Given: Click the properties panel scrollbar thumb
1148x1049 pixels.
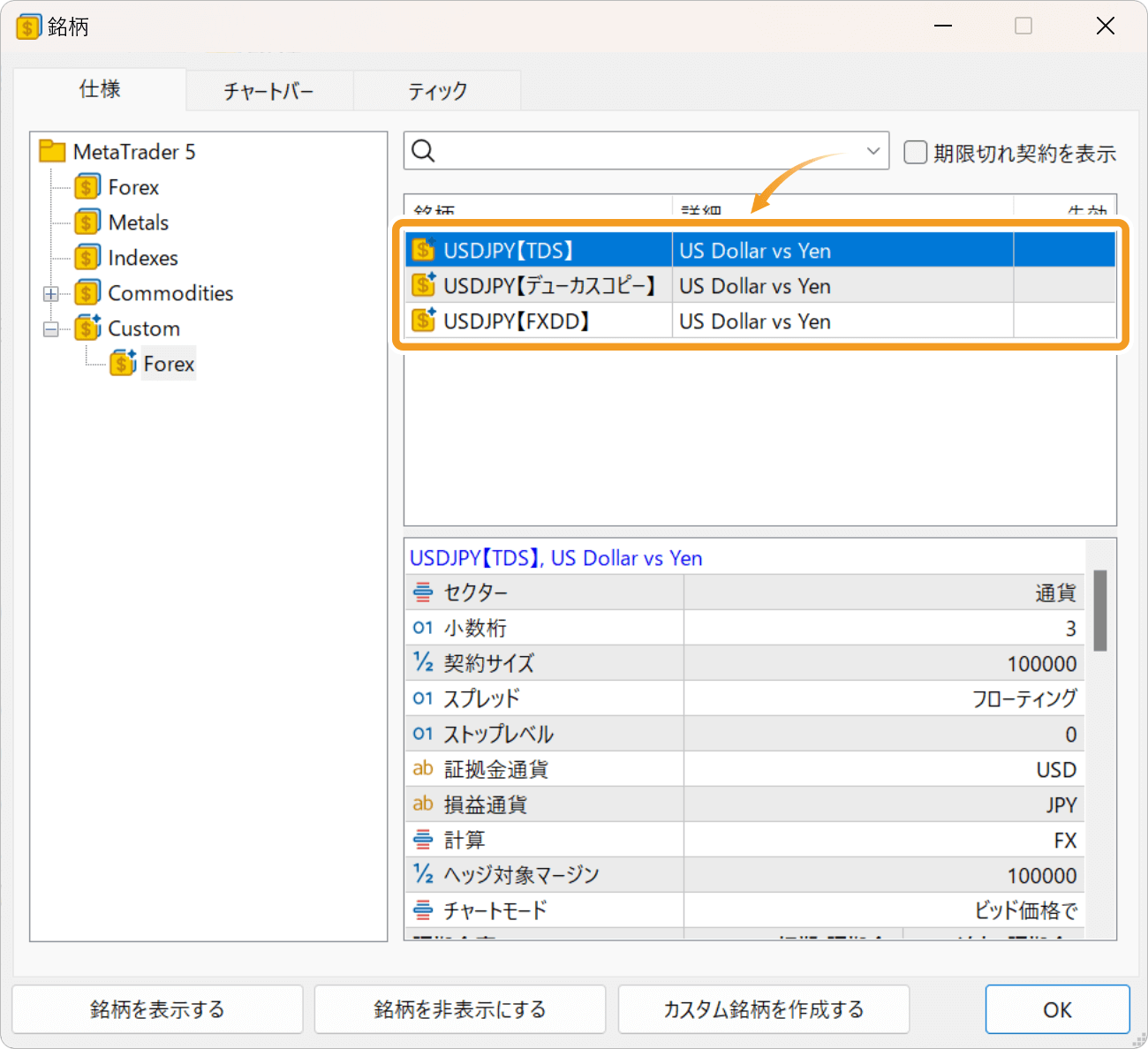Looking at the screenshot, I should click(1100, 610).
